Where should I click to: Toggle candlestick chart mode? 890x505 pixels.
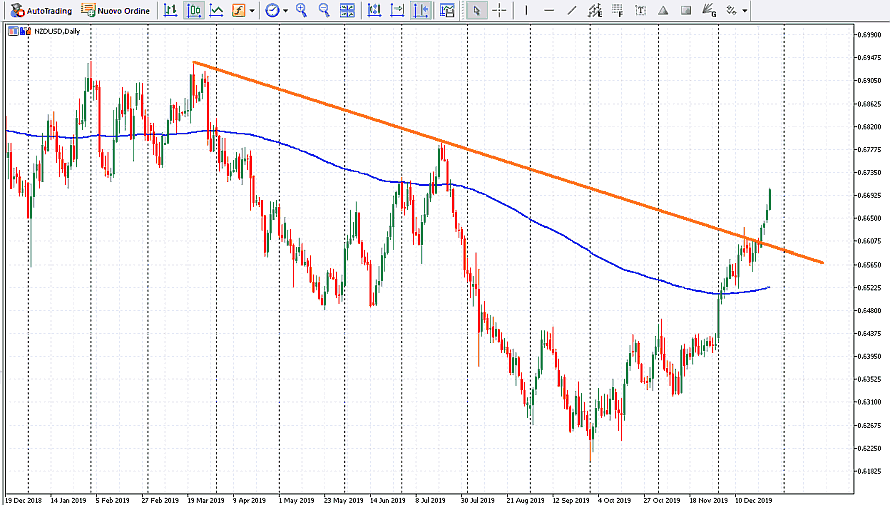coord(193,11)
